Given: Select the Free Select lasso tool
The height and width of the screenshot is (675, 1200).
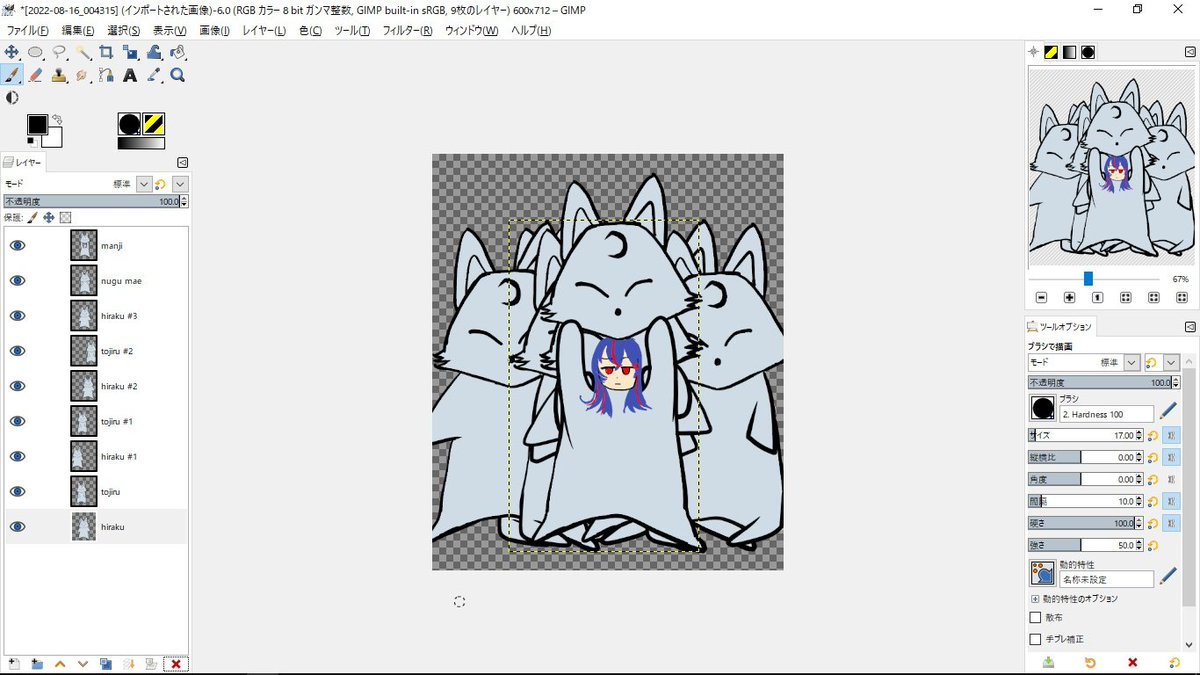Looking at the screenshot, I should coord(59,52).
